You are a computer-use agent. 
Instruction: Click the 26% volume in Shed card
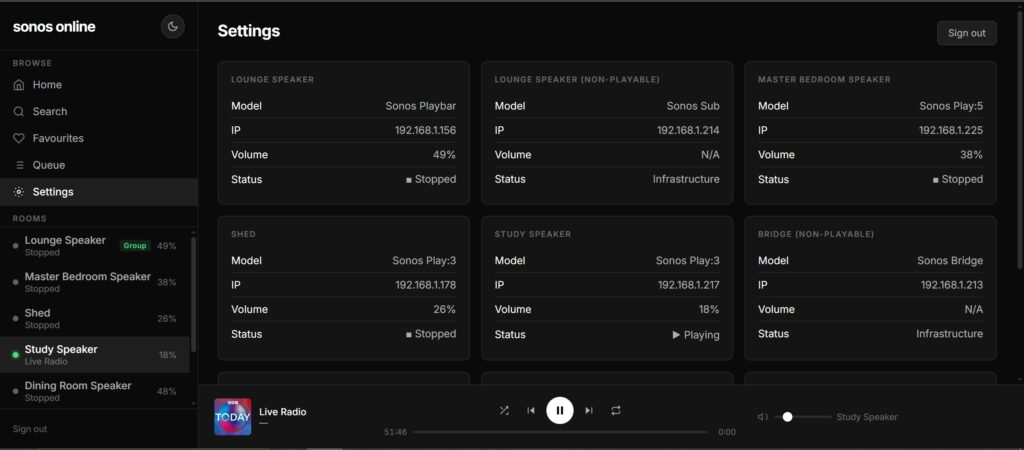click(x=444, y=310)
